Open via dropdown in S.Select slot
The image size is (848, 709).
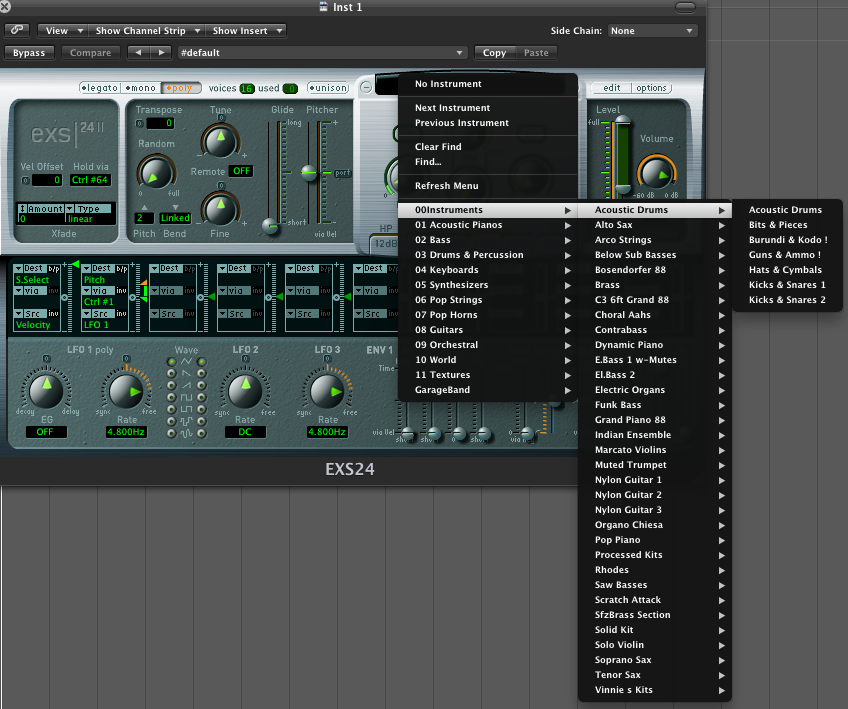[x=30, y=290]
